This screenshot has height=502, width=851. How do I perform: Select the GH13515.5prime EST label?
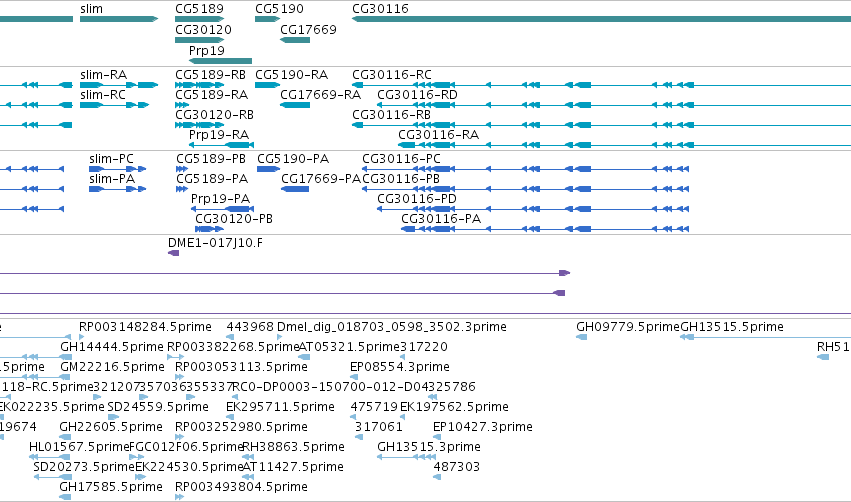[732, 327]
